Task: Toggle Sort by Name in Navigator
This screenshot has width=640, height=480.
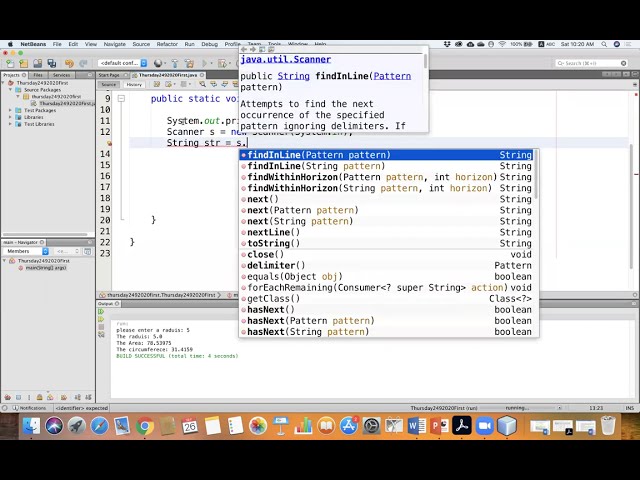Action: point(78,397)
